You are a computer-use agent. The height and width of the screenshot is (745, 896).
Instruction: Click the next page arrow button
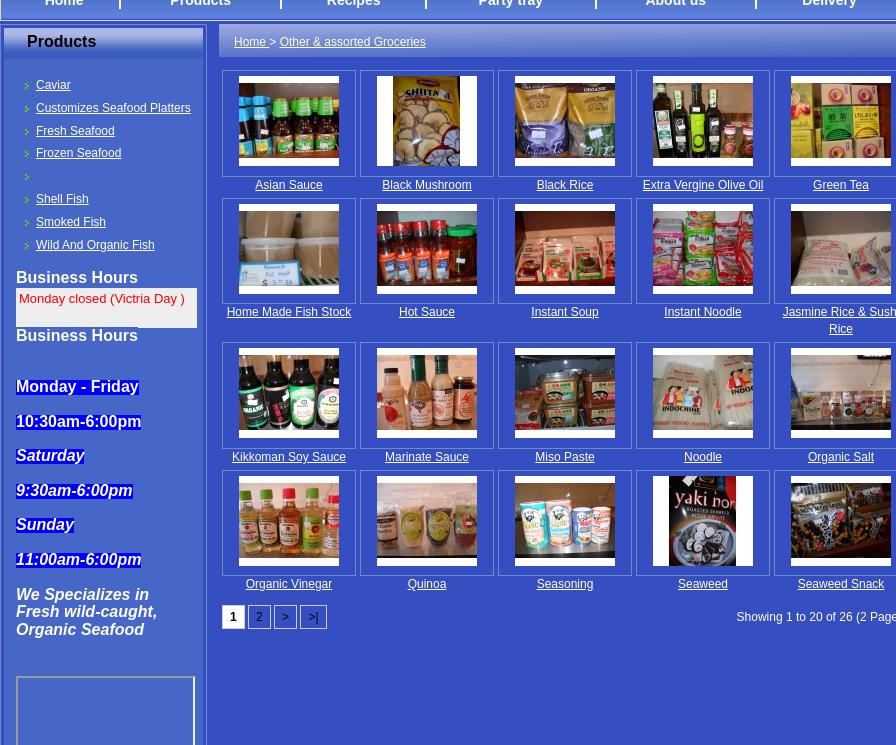[x=285, y=617]
